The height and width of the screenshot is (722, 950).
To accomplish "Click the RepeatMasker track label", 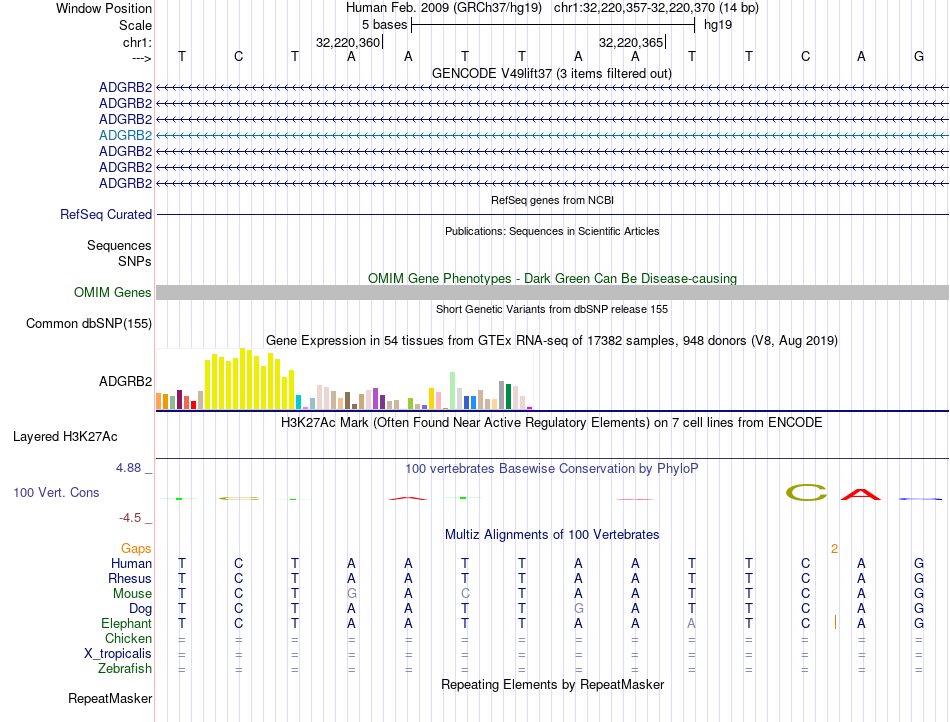I will [x=110, y=698].
